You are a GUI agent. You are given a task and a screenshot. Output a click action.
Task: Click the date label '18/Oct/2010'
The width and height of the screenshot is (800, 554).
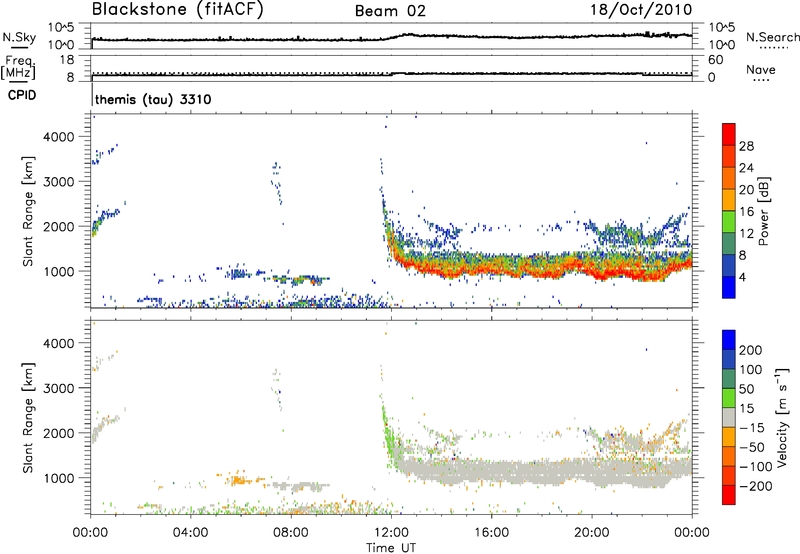(641, 10)
